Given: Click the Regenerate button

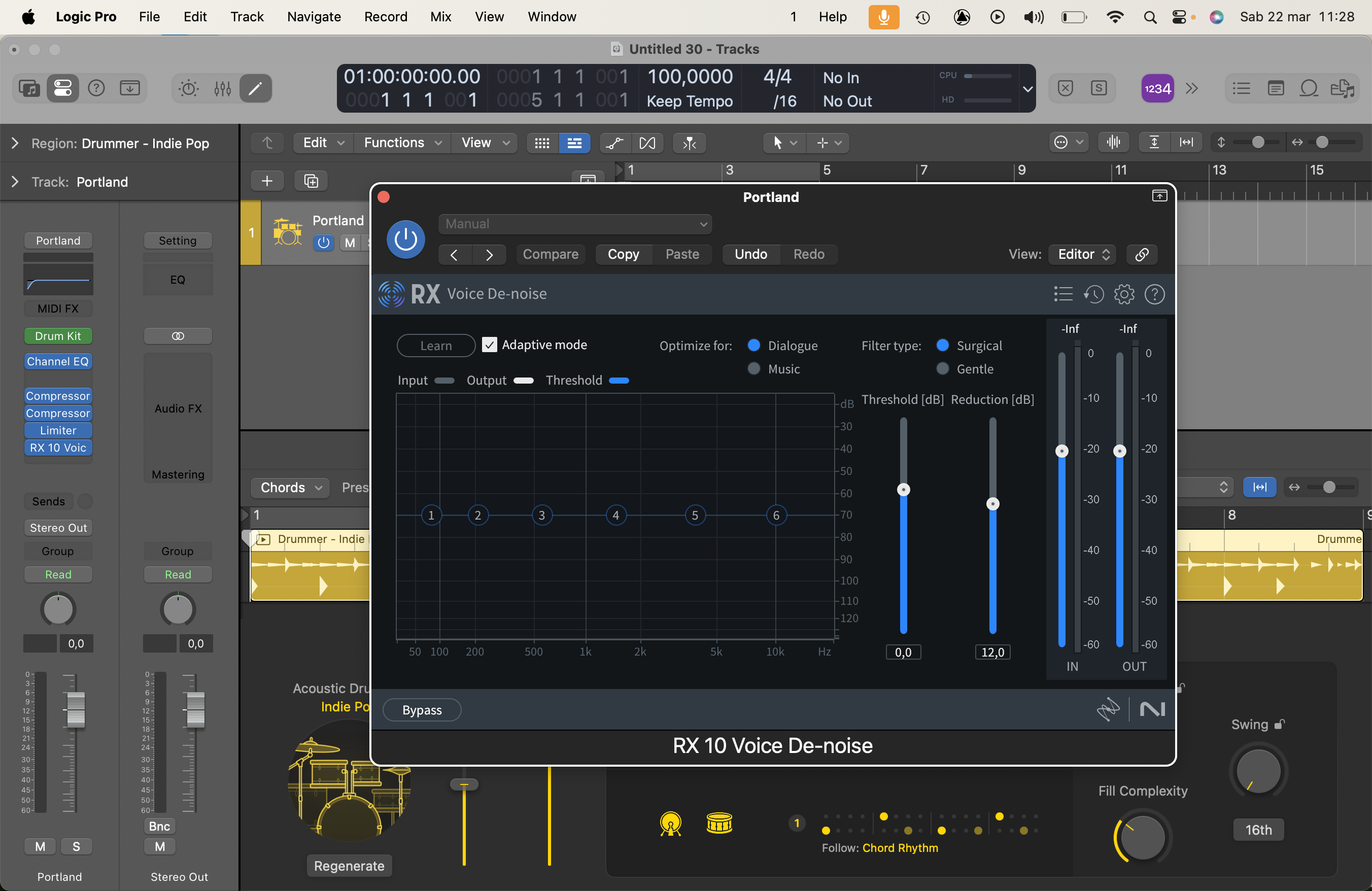Looking at the screenshot, I should coord(349,866).
